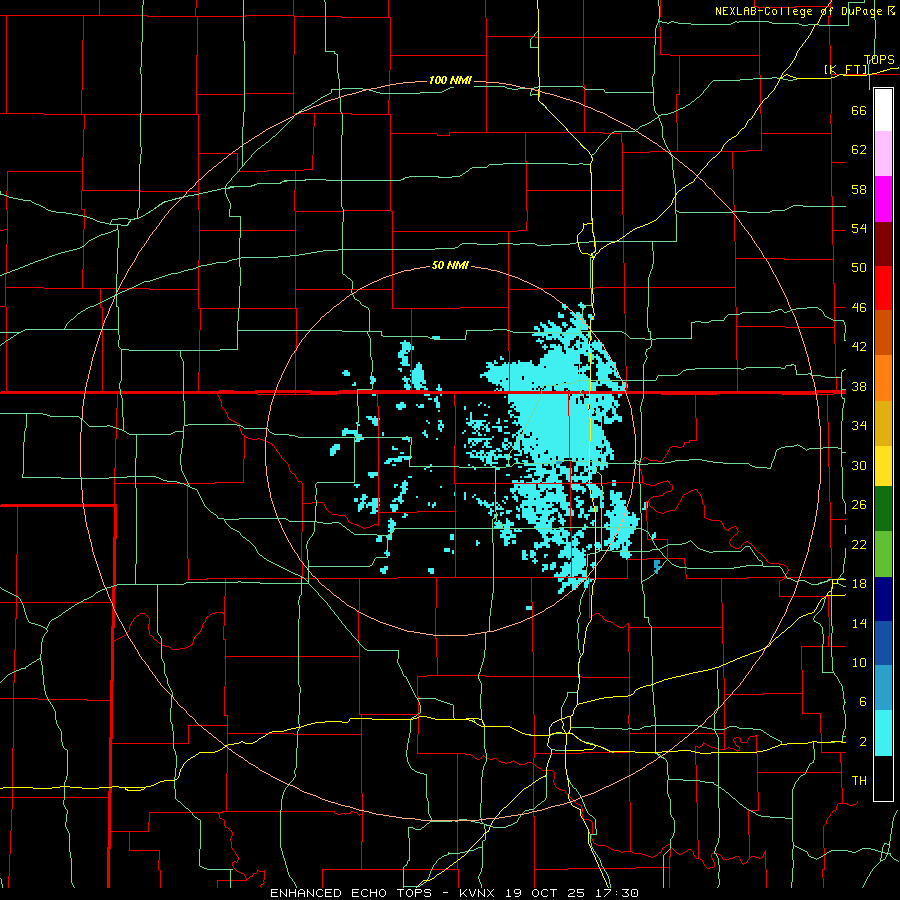Image resolution: width=900 pixels, height=900 pixels.
Task: Select the gold legend swatch near 34
Action: (x=883, y=423)
